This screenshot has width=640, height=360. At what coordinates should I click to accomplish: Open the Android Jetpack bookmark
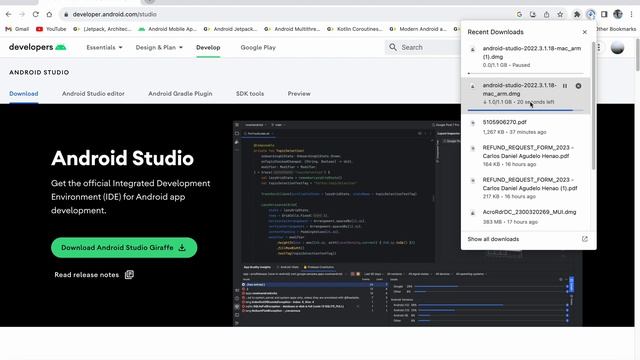(x=230, y=29)
